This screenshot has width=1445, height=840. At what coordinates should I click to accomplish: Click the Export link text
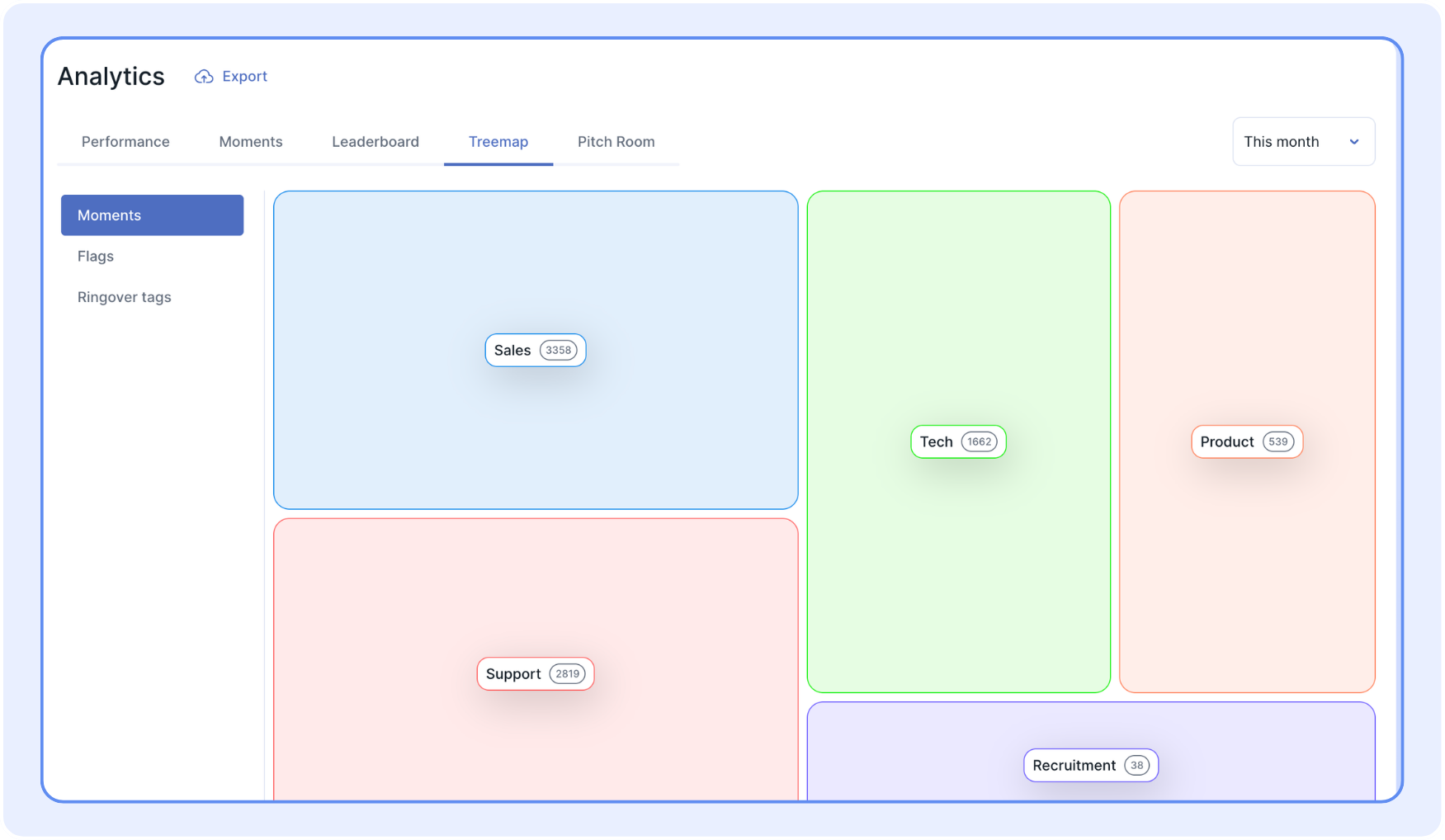pyautogui.click(x=244, y=77)
